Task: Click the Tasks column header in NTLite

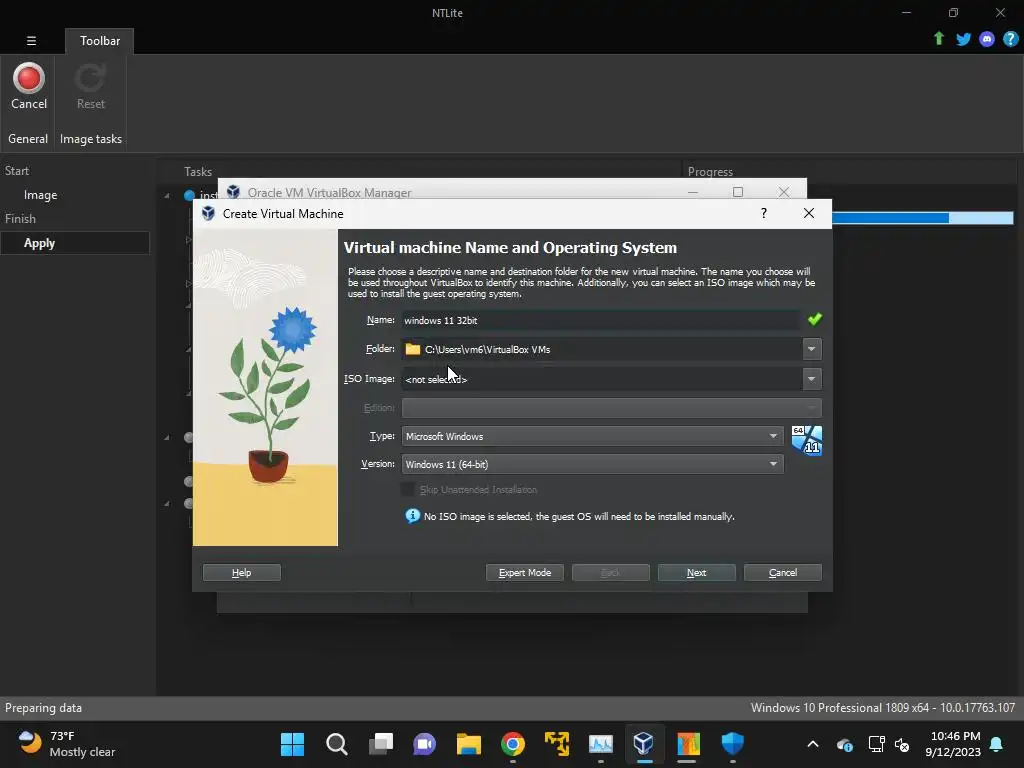Action: point(198,171)
